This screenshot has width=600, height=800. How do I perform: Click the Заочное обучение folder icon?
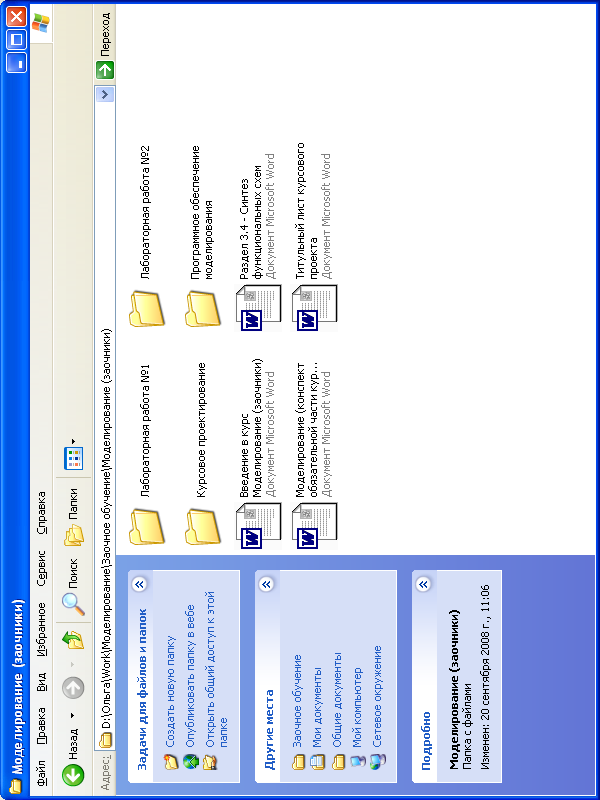click(297, 762)
